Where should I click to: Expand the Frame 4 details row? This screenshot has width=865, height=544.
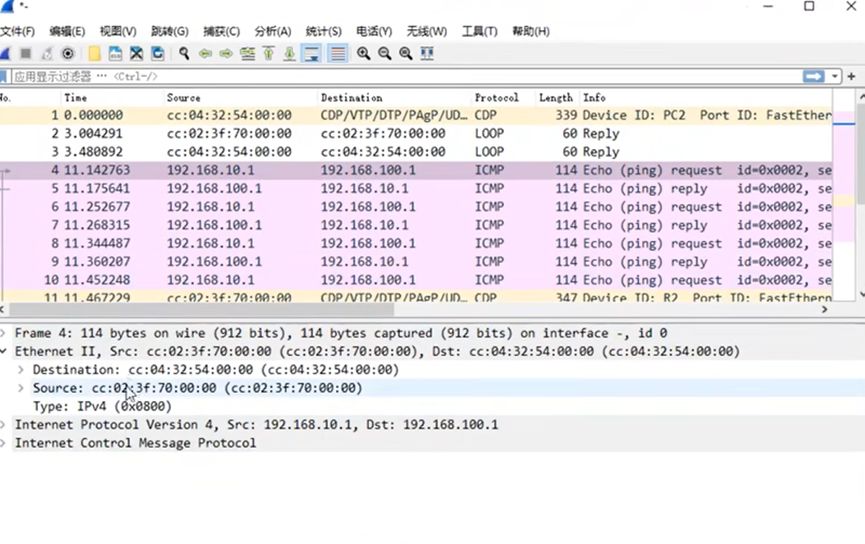point(5,333)
